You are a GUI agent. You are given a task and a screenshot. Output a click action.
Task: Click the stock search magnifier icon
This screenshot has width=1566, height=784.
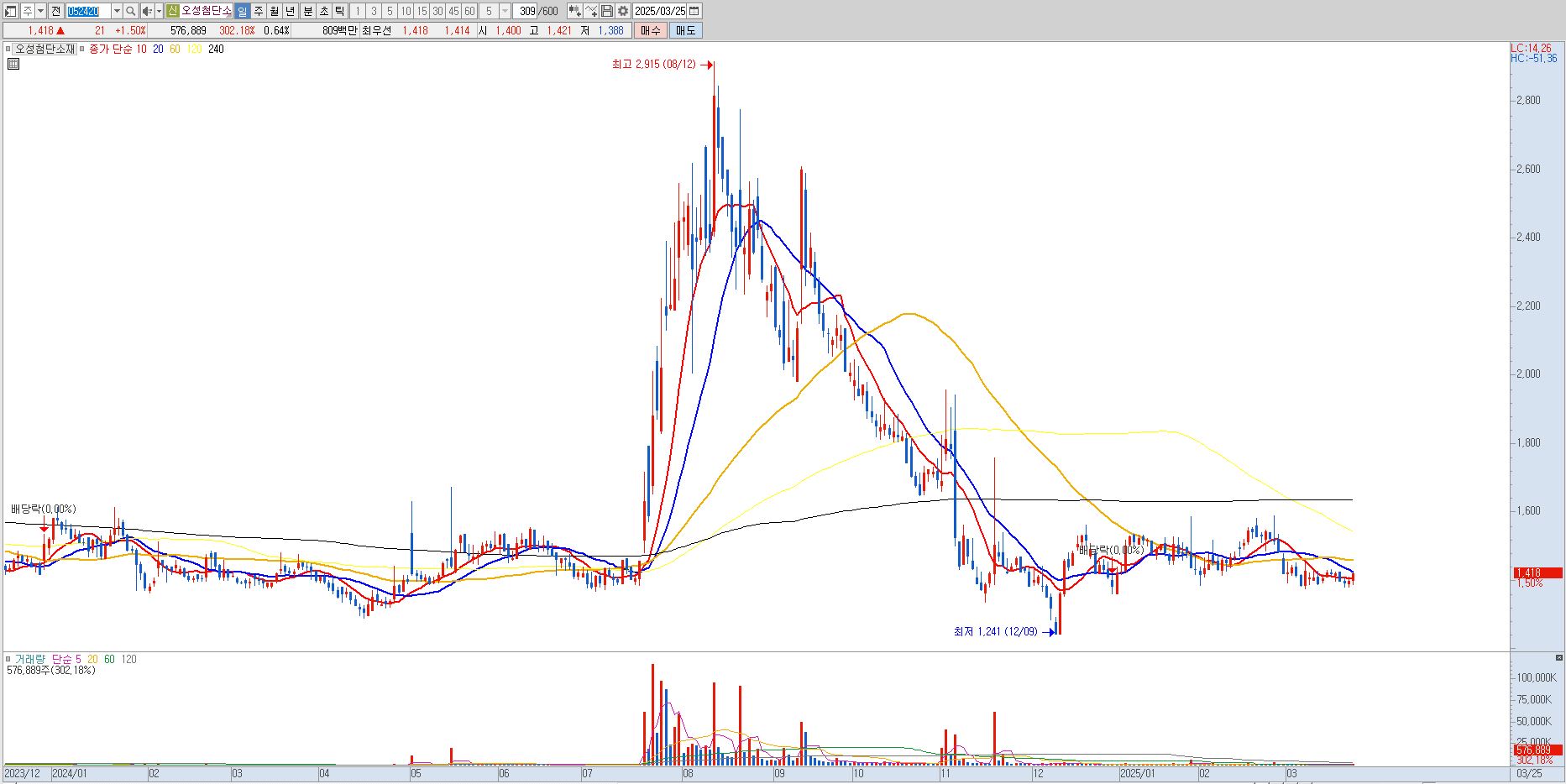point(130,11)
